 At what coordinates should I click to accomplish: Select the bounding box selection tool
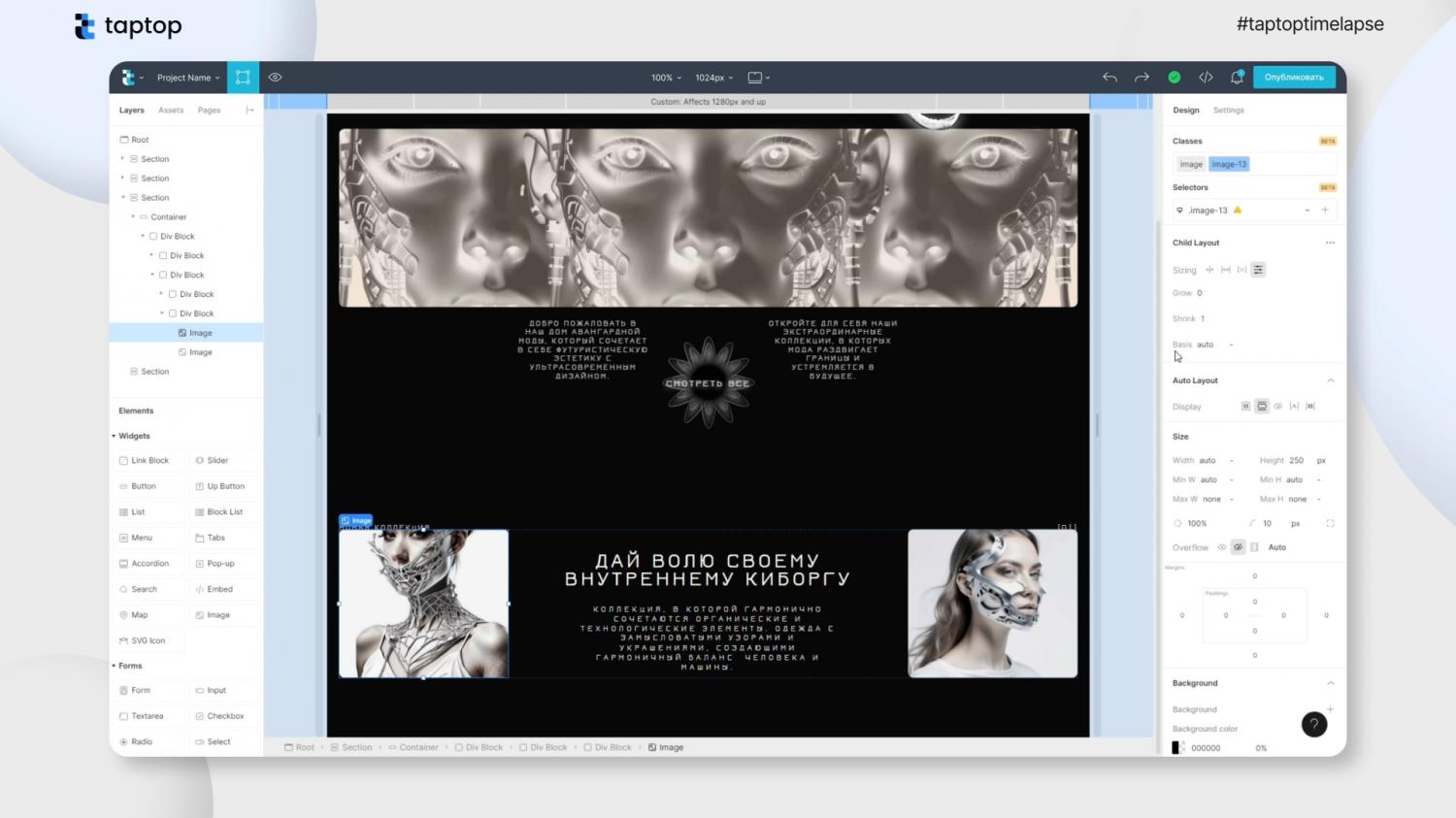tap(243, 78)
